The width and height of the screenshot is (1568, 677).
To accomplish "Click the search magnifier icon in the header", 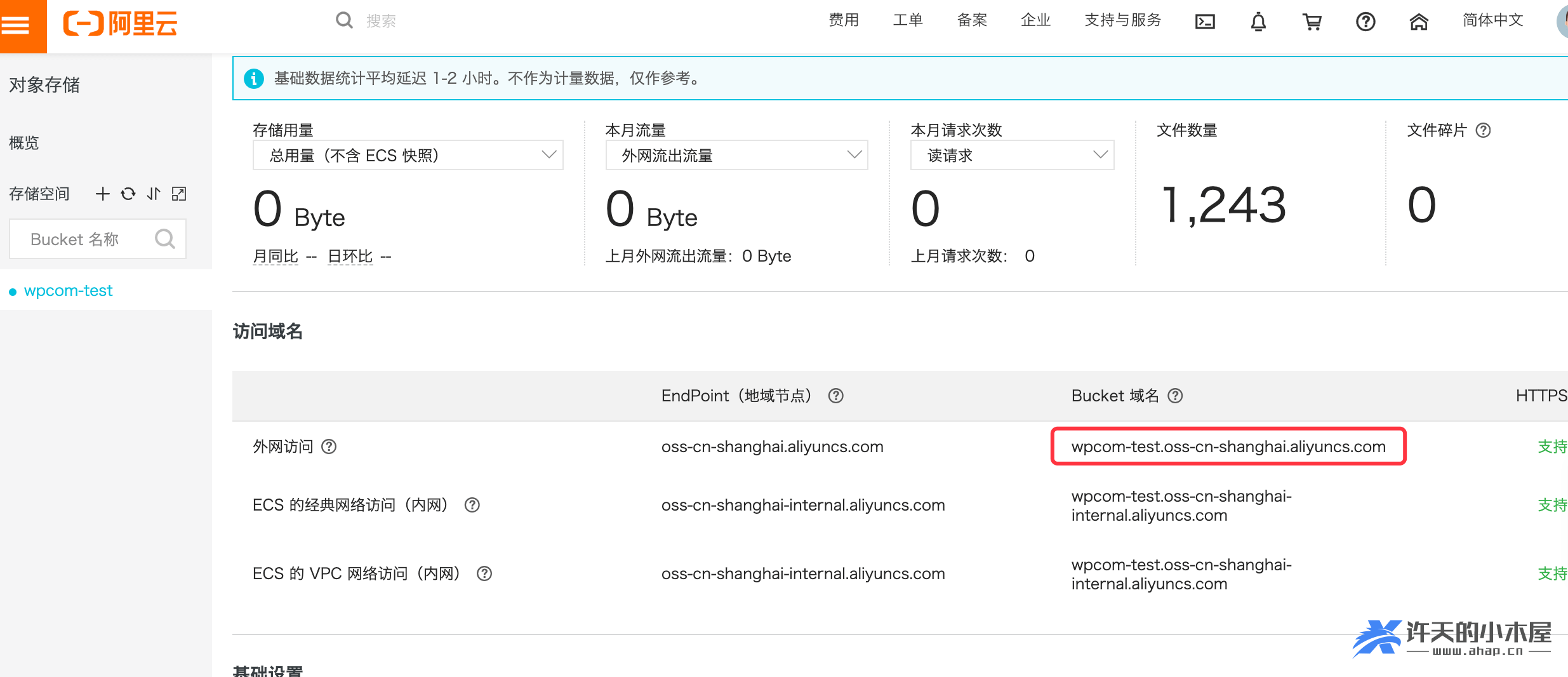I will [x=344, y=20].
